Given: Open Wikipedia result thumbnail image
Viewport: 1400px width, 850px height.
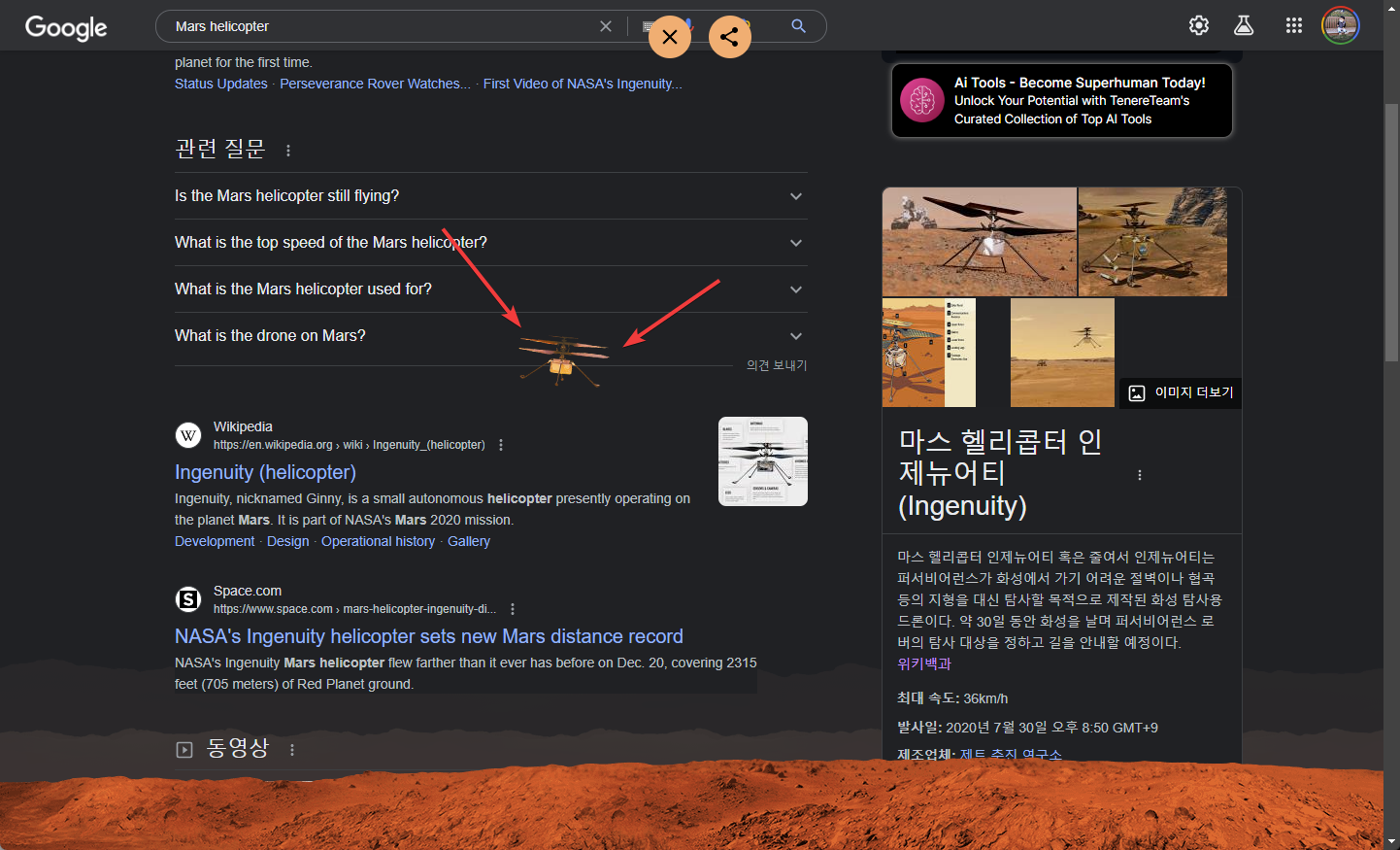Looking at the screenshot, I should tap(763, 461).
